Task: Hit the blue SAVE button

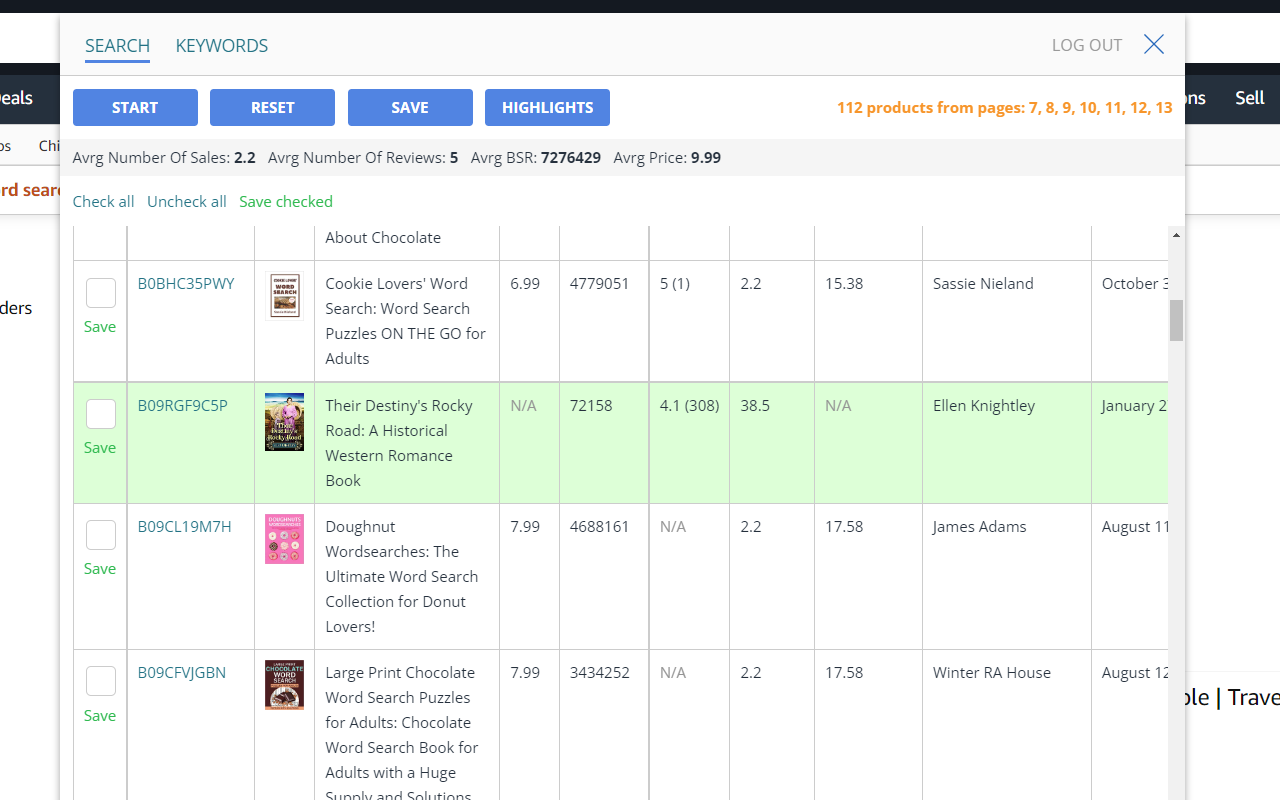Action: click(410, 108)
